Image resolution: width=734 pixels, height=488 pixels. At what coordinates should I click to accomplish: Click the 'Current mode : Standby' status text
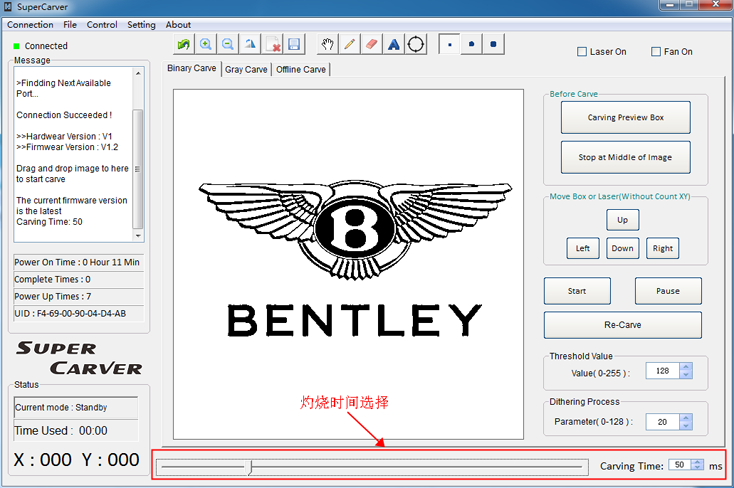[61, 407]
